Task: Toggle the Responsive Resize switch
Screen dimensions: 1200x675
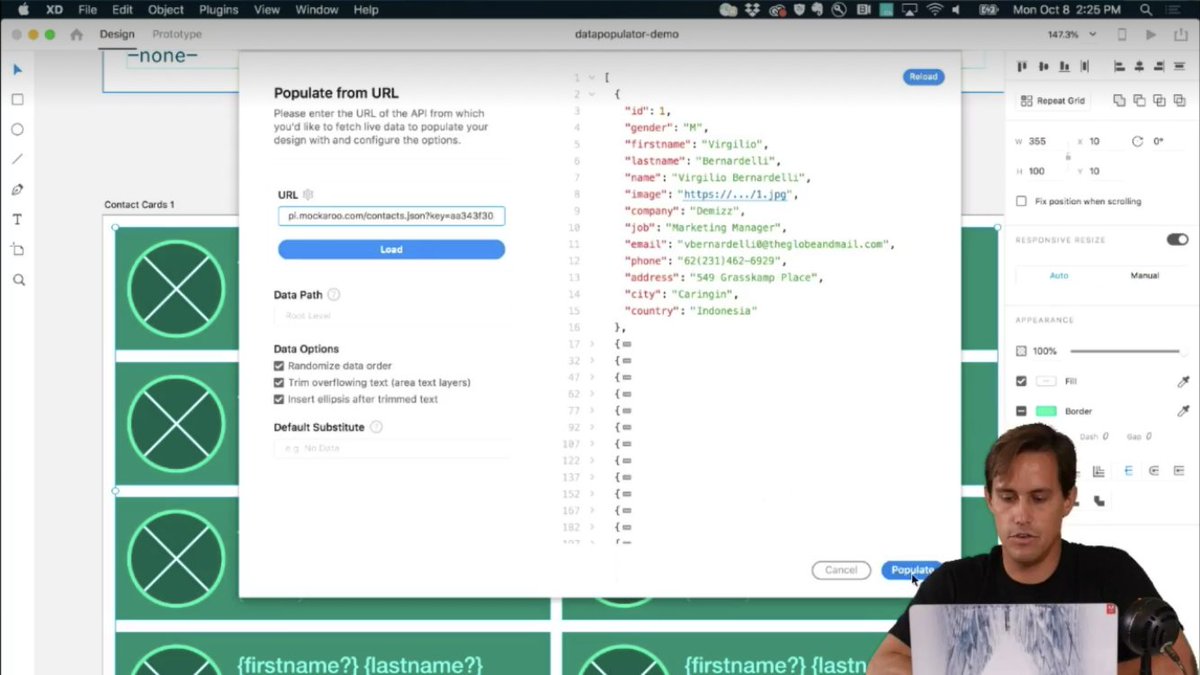Action: 1177,240
